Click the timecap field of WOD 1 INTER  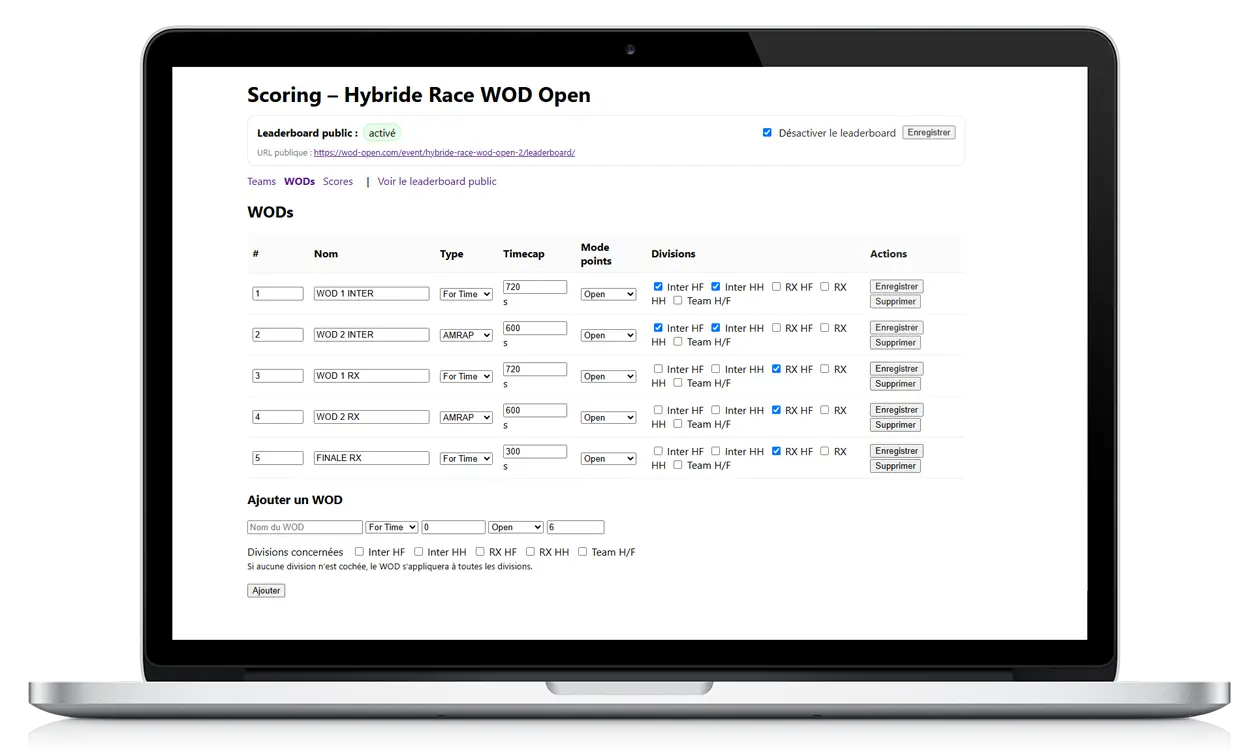(x=534, y=287)
